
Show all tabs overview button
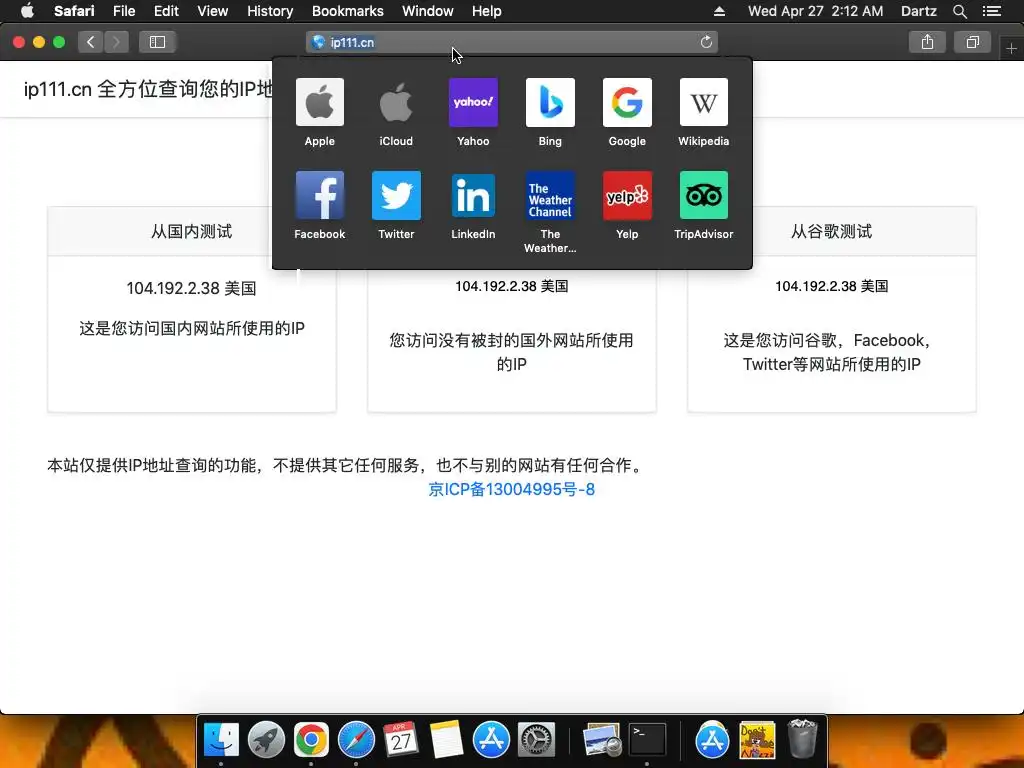tap(973, 42)
